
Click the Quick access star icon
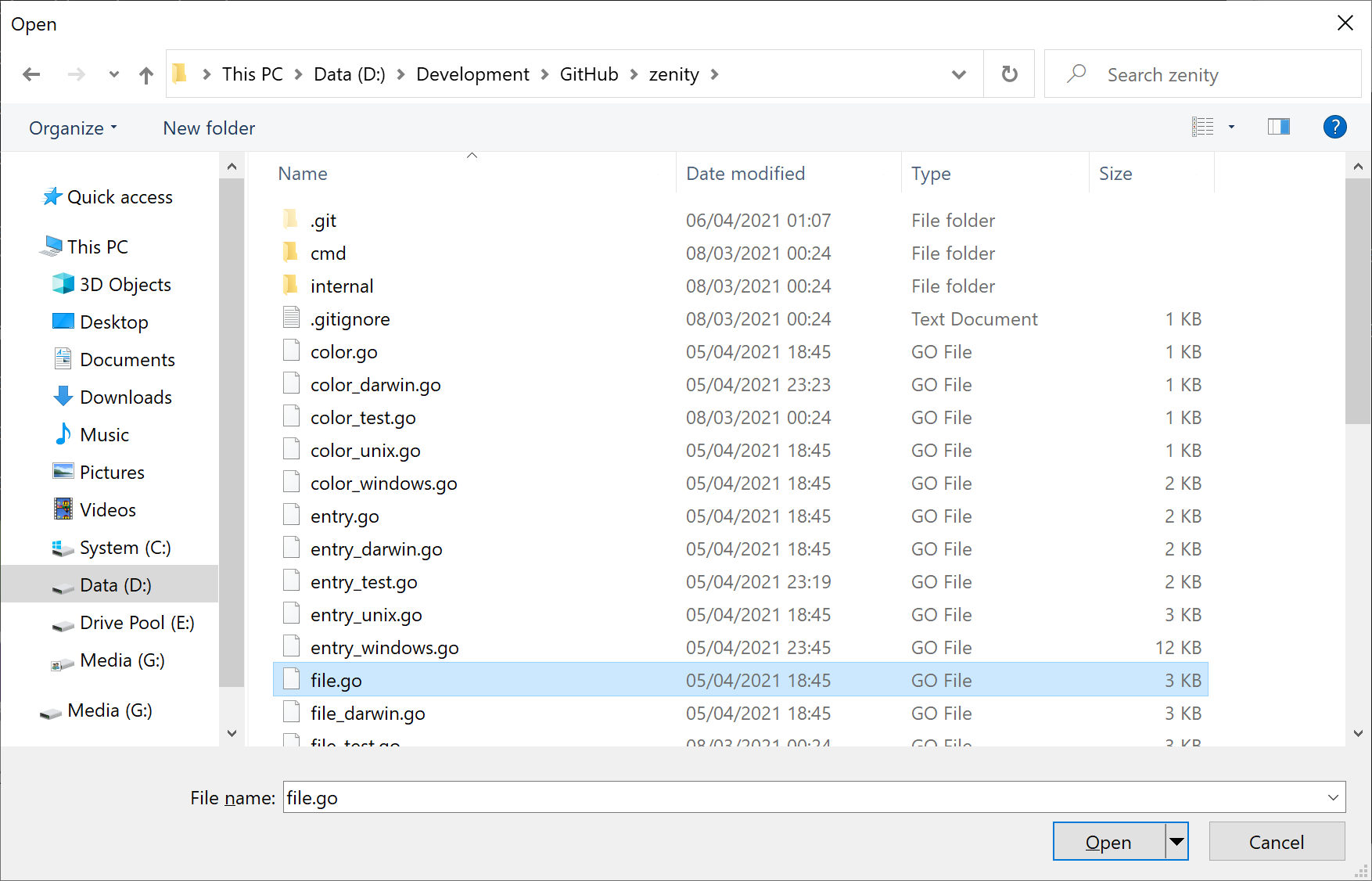tap(52, 196)
